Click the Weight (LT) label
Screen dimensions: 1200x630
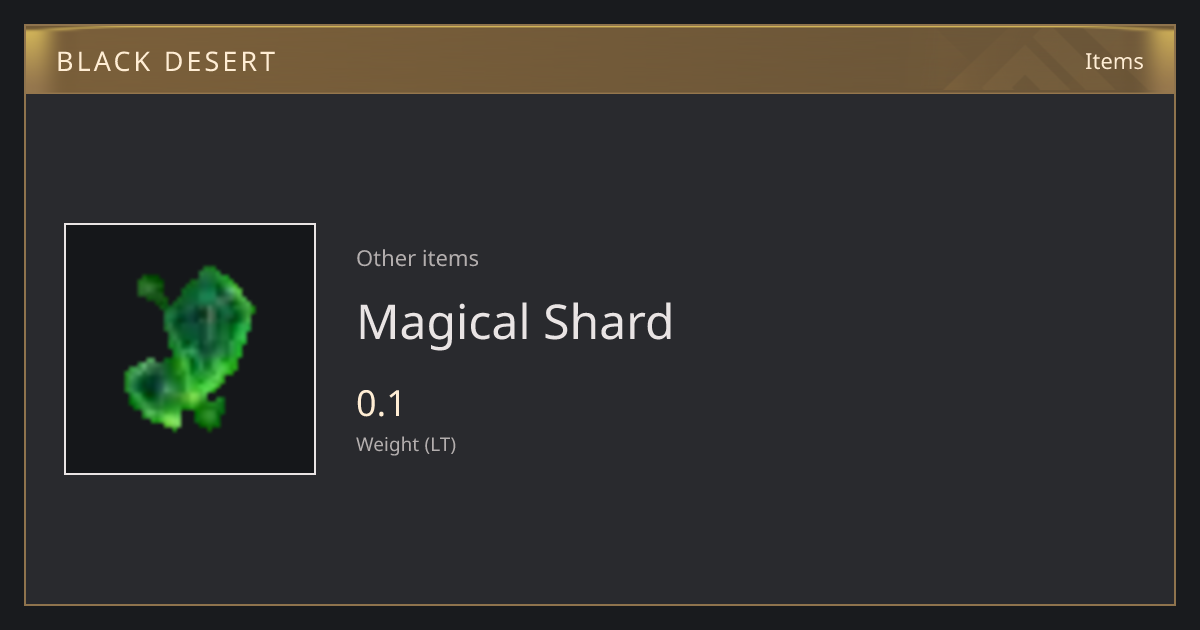[406, 444]
